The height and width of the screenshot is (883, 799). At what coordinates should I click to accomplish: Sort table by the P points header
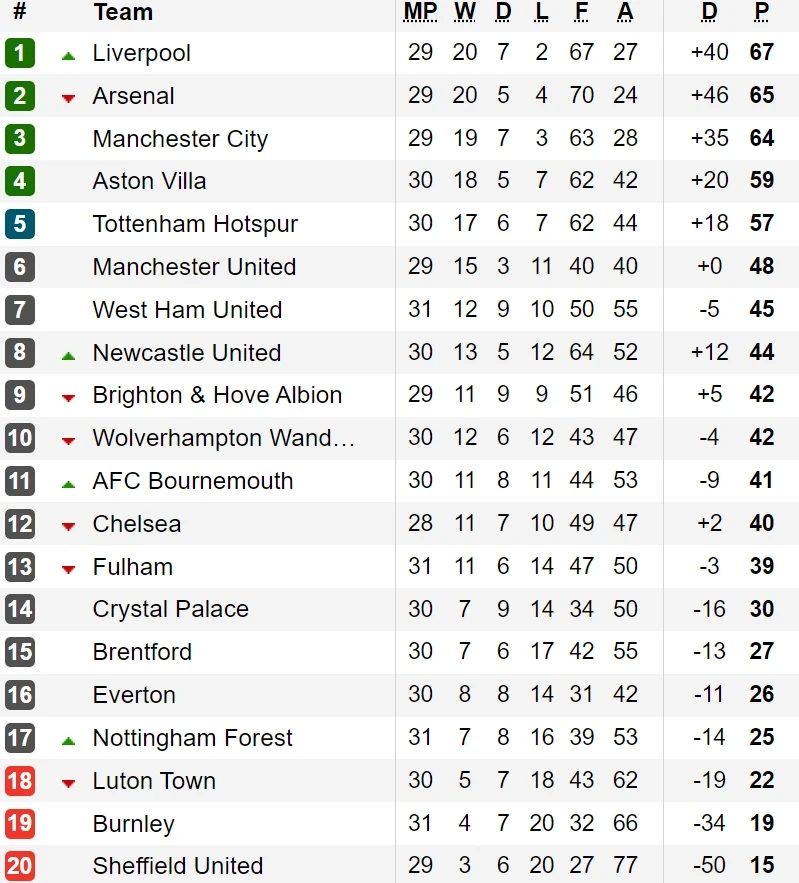(x=762, y=12)
